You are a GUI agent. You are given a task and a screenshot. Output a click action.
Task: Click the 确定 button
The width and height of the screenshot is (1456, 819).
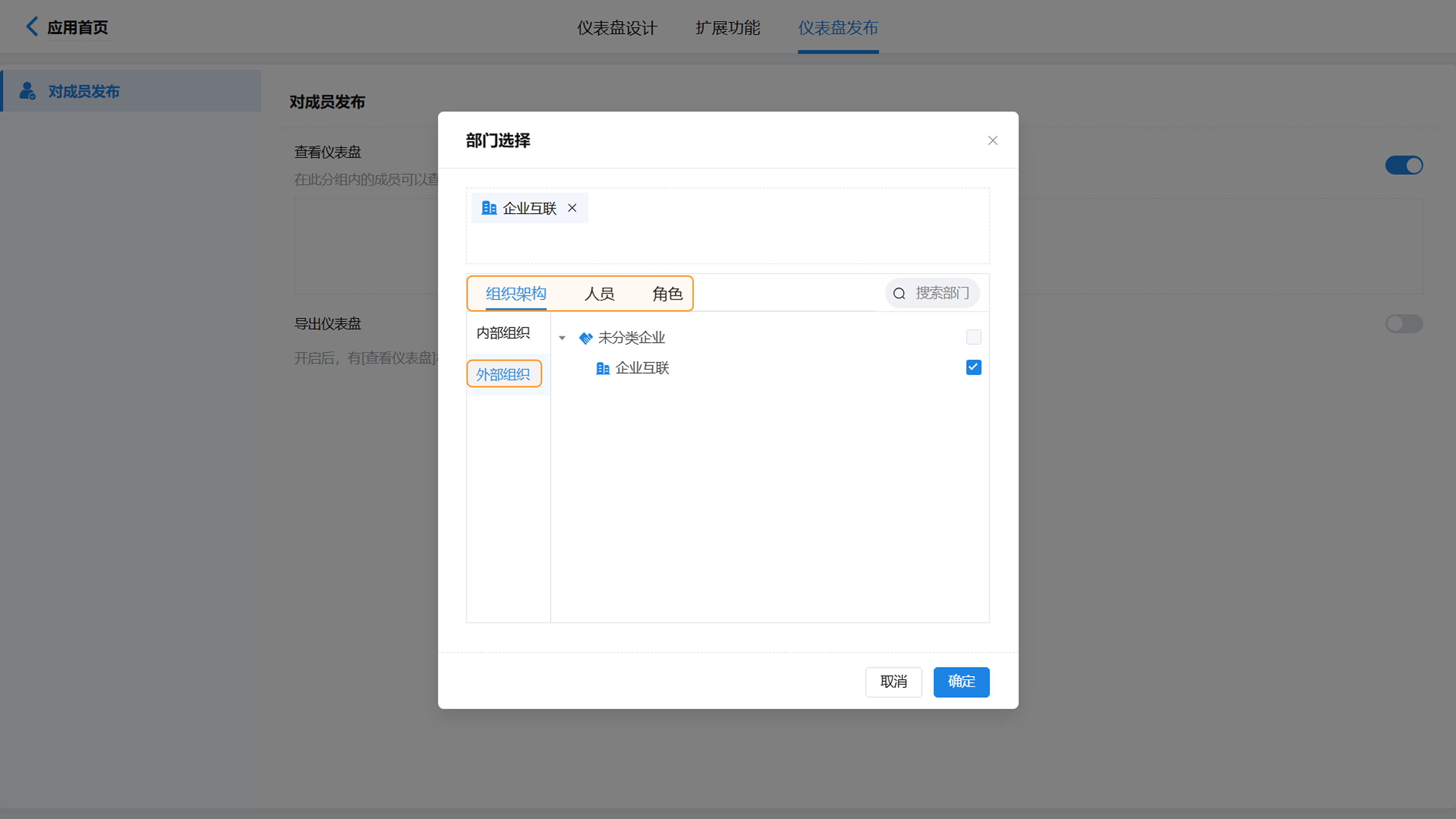[961, 682]
